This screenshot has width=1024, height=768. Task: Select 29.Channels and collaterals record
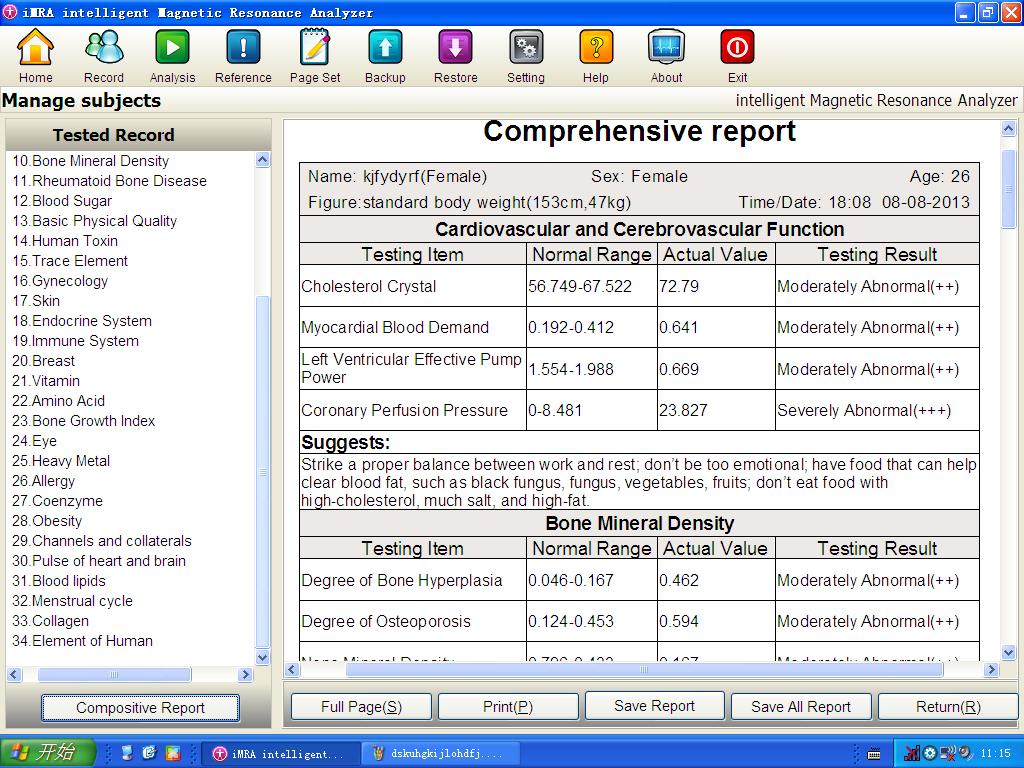coord(102,541)
